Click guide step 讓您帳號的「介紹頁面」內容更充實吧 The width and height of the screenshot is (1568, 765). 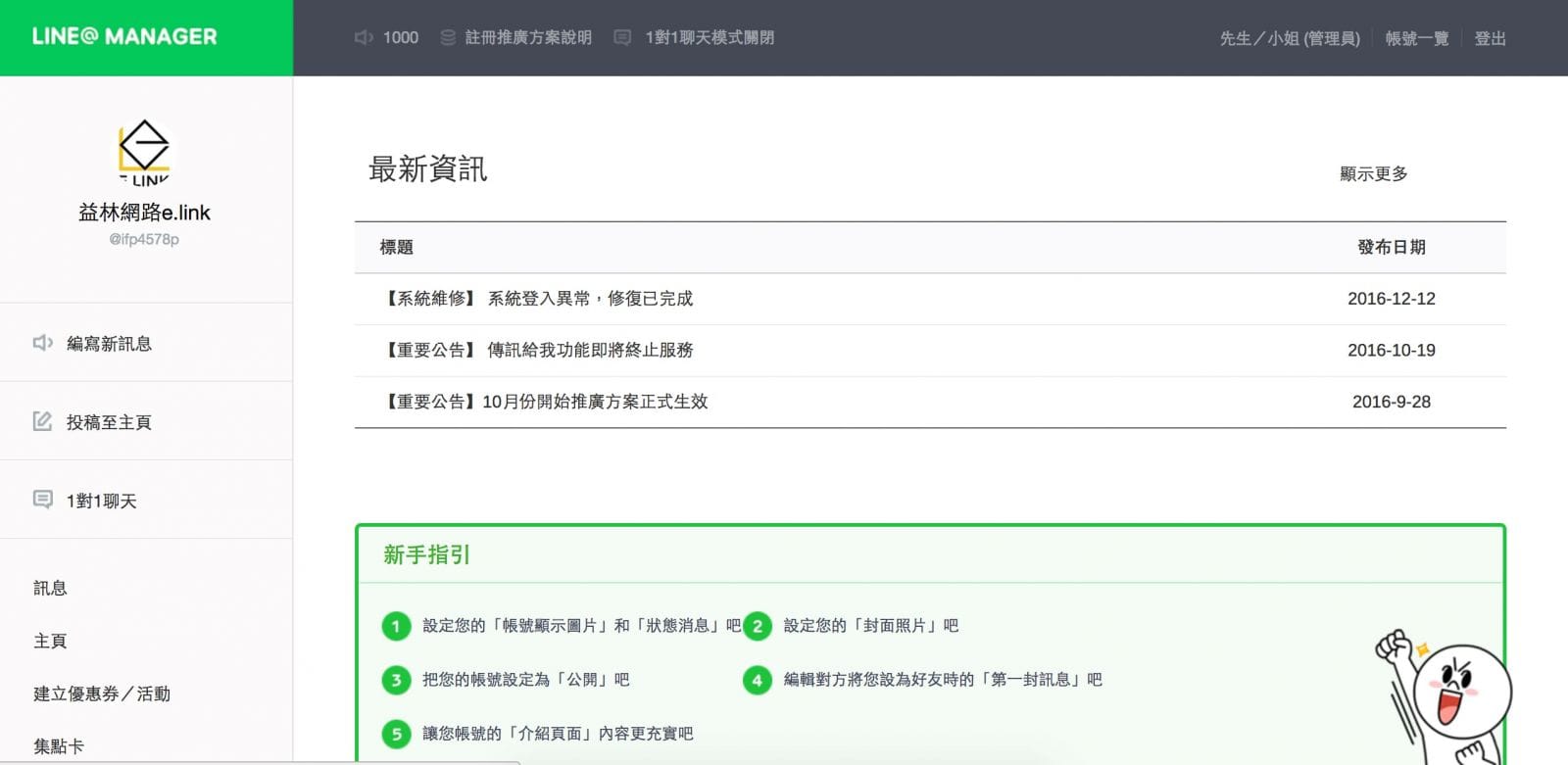pos(558,734)
